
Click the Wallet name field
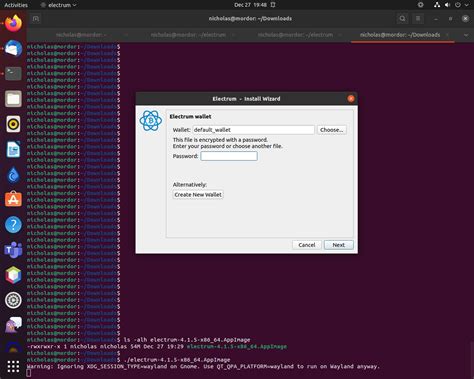253,130
